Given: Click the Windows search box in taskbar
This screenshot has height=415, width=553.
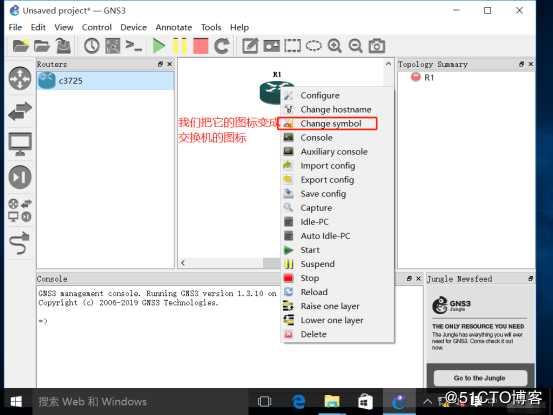Looking at the screenshot, I should point(140,401).
